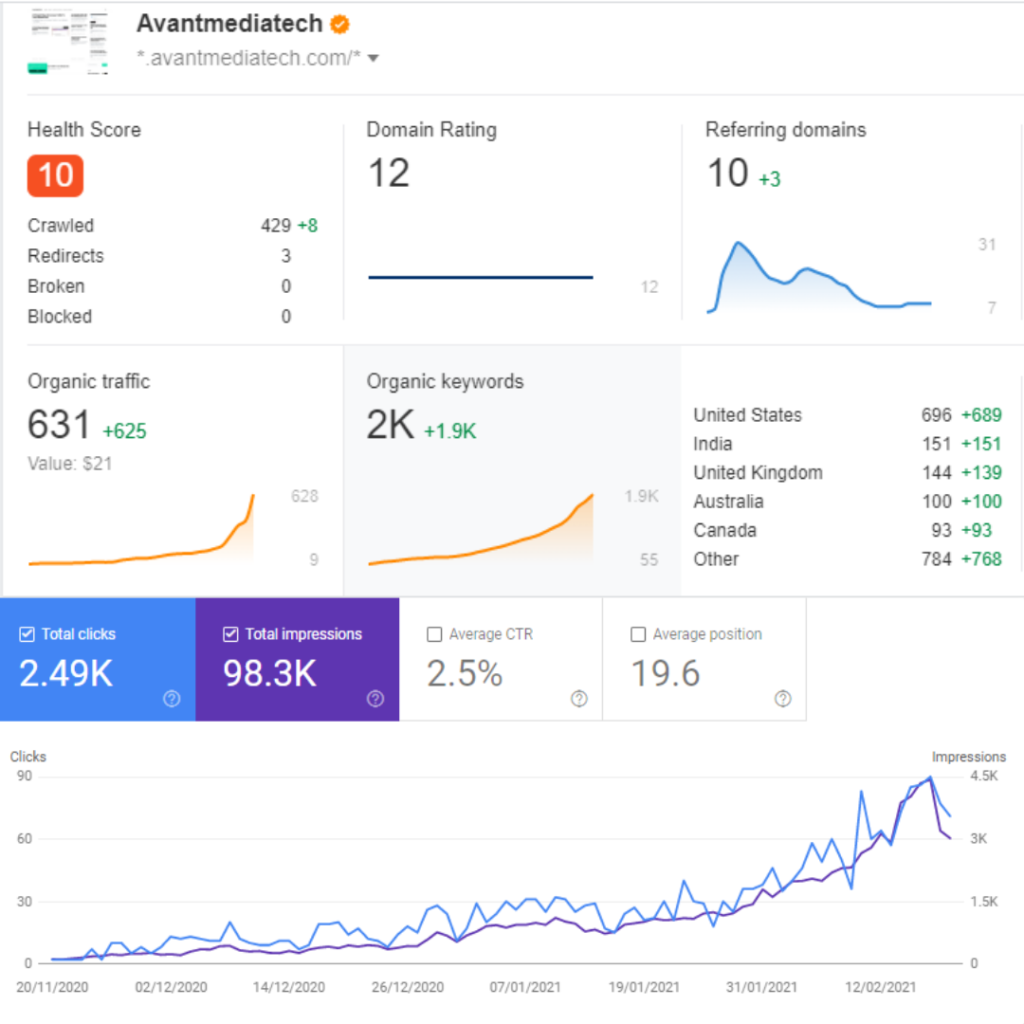Click the 98.3K total impressions value
This screenshot has height=1024, width=1024.
pyautogui.click(x=270, y=673)
